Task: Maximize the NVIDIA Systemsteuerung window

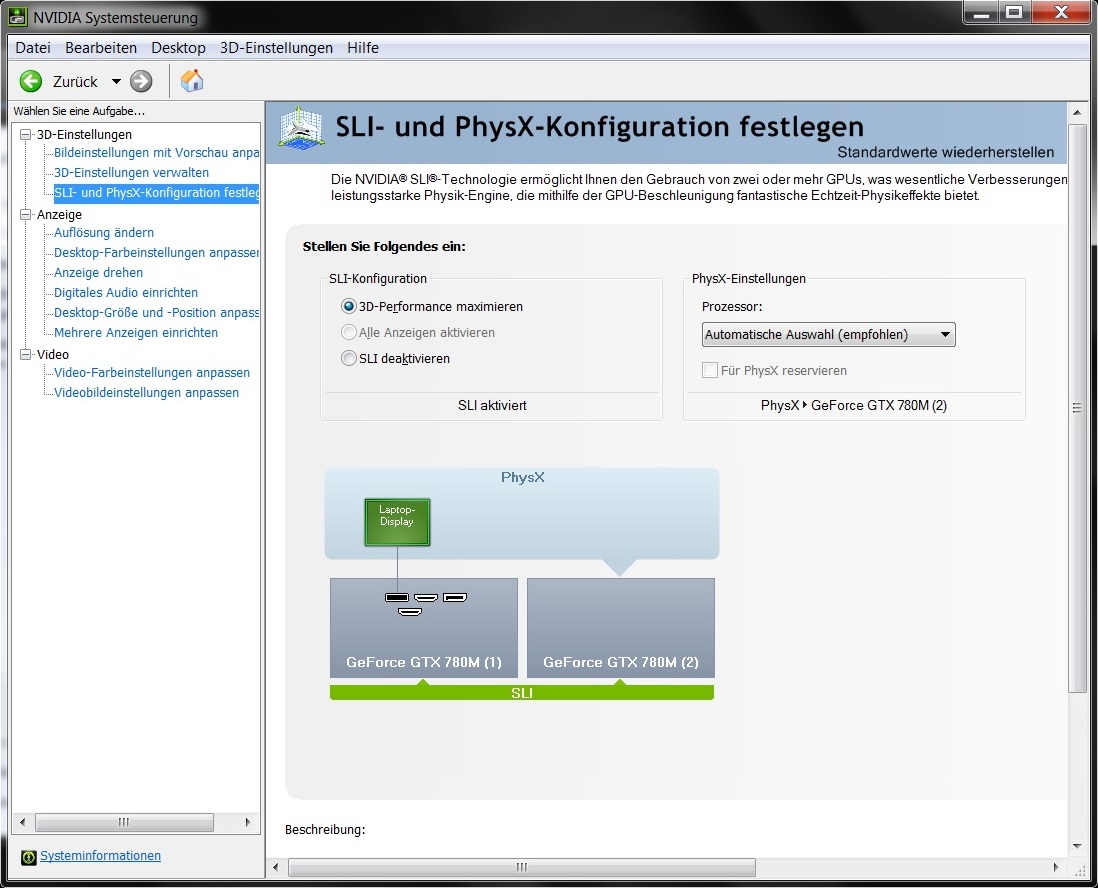Action: click(x=1014, y=12)
